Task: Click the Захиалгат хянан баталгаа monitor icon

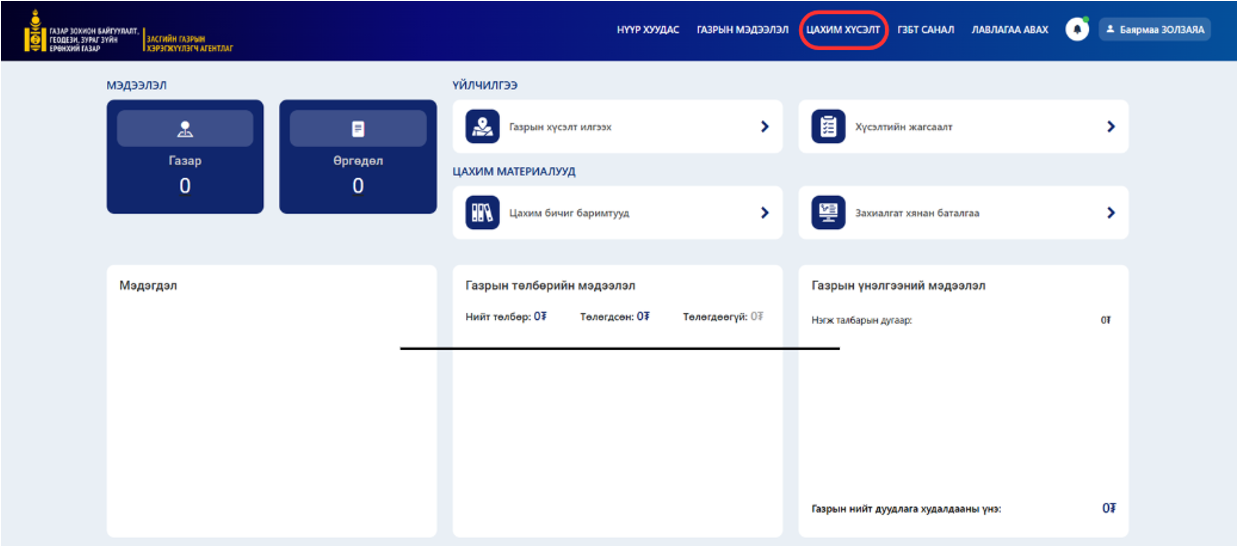Action: [828, 212]
